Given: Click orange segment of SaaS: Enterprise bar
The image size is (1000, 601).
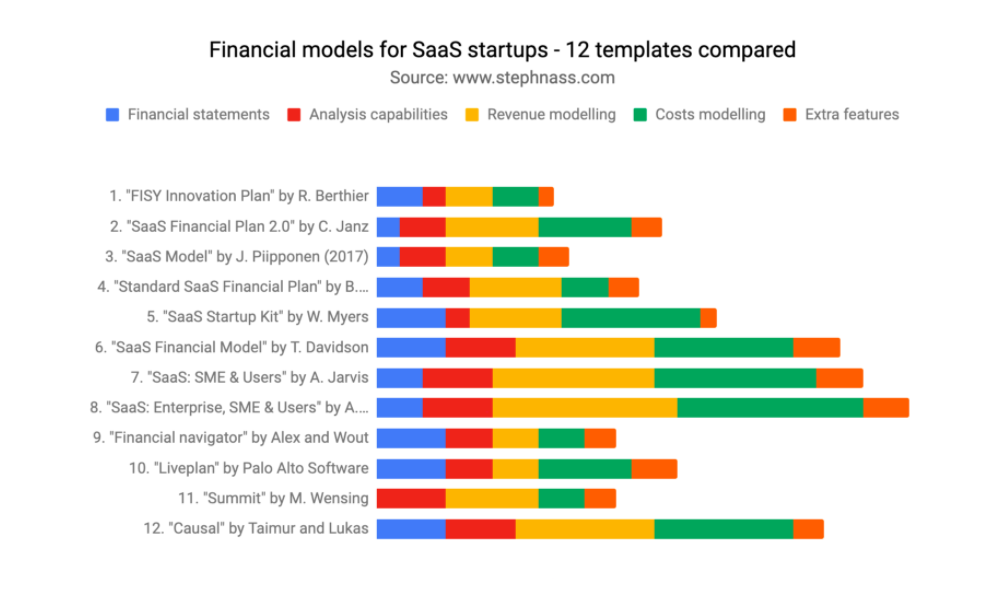Looking at the screenshot, I should 886,408.
